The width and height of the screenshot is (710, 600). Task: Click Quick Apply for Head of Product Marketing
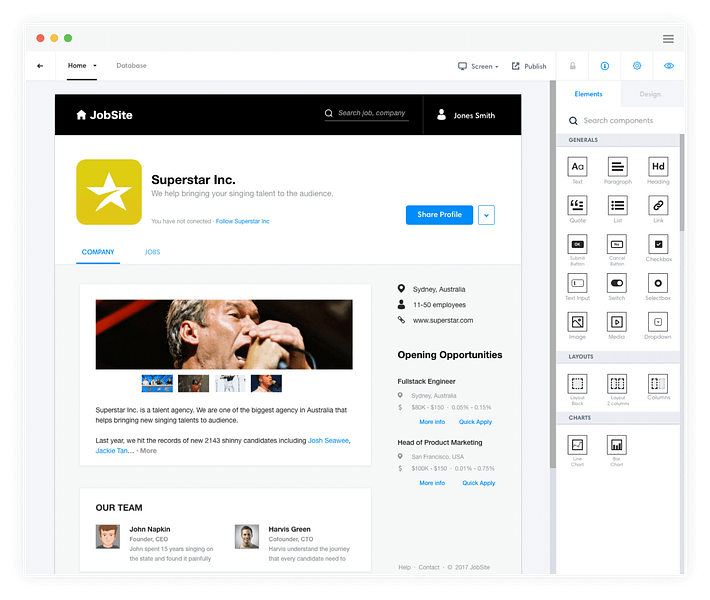[x=479, y=483]
